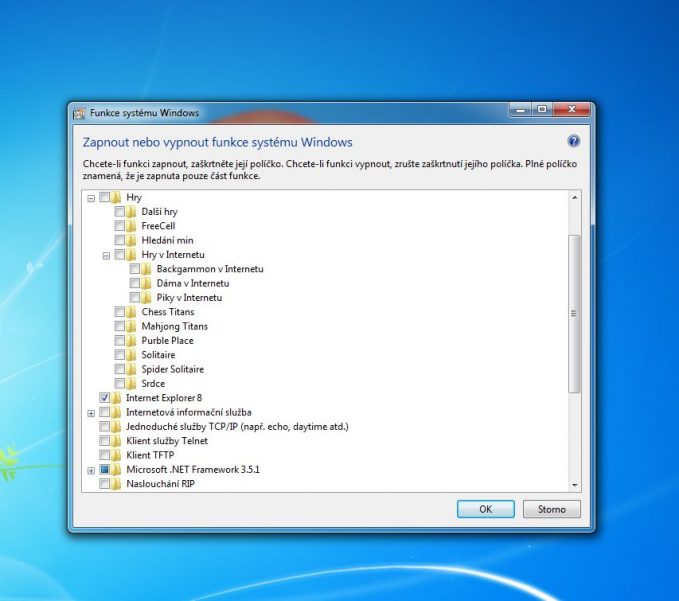Click the scrollbar down arrow
679x601 pixels.
click(575, 485)
